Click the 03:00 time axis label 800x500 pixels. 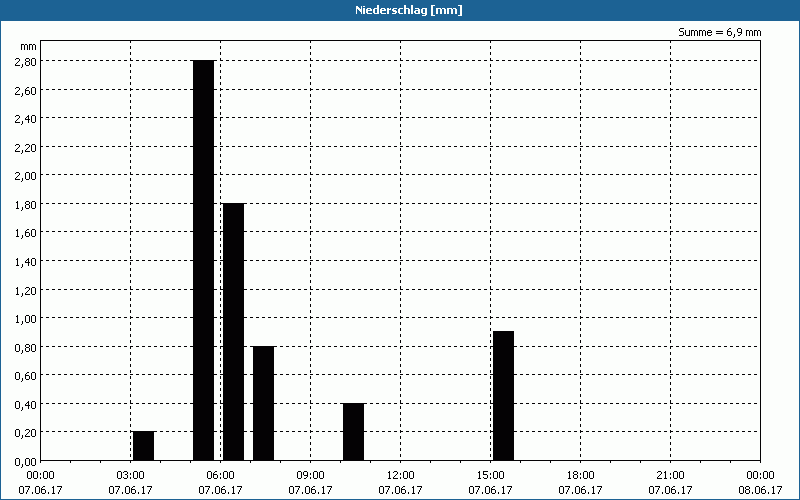click(x=131, y=476)
